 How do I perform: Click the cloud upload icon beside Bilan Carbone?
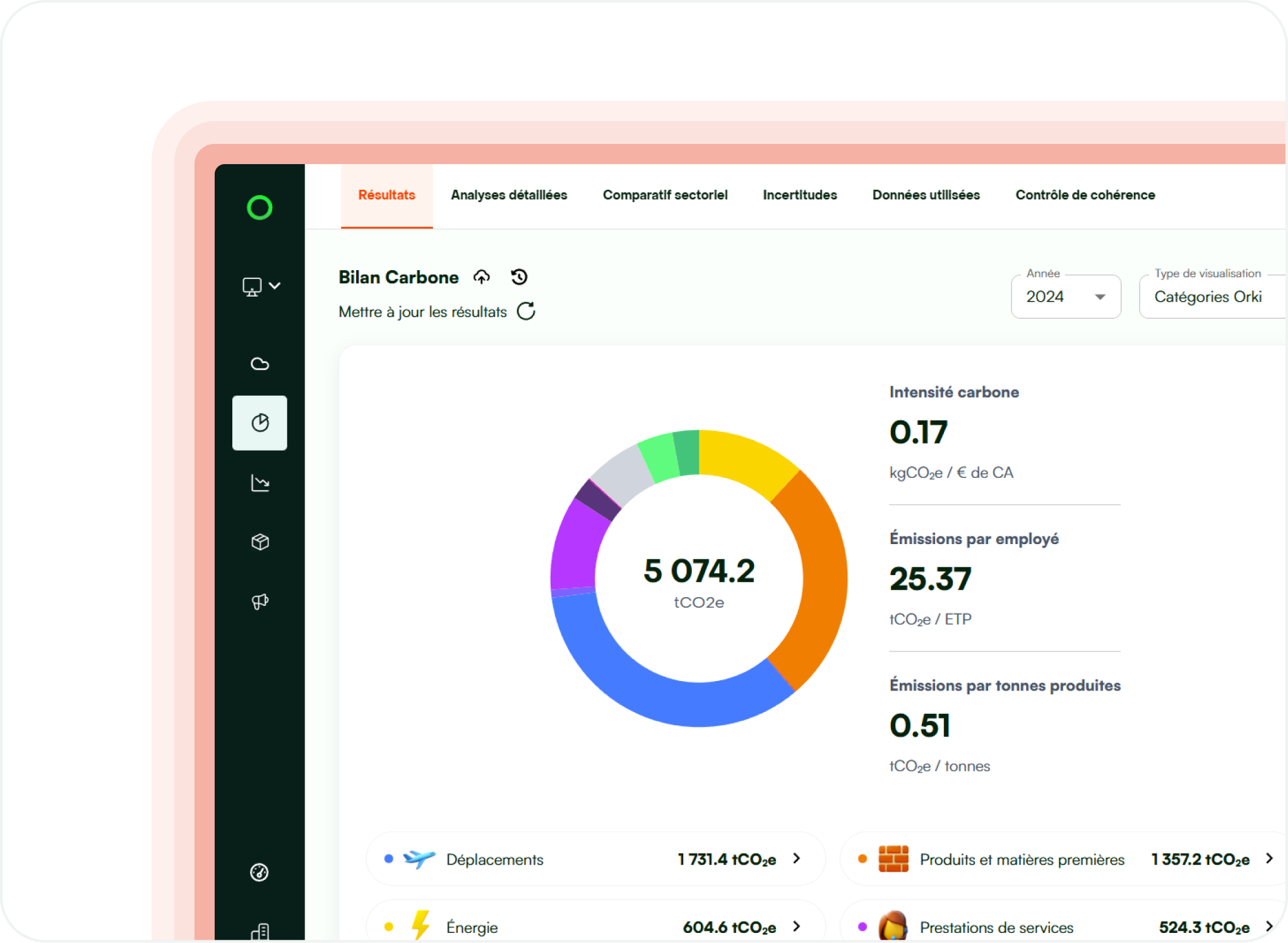[482, 277]
